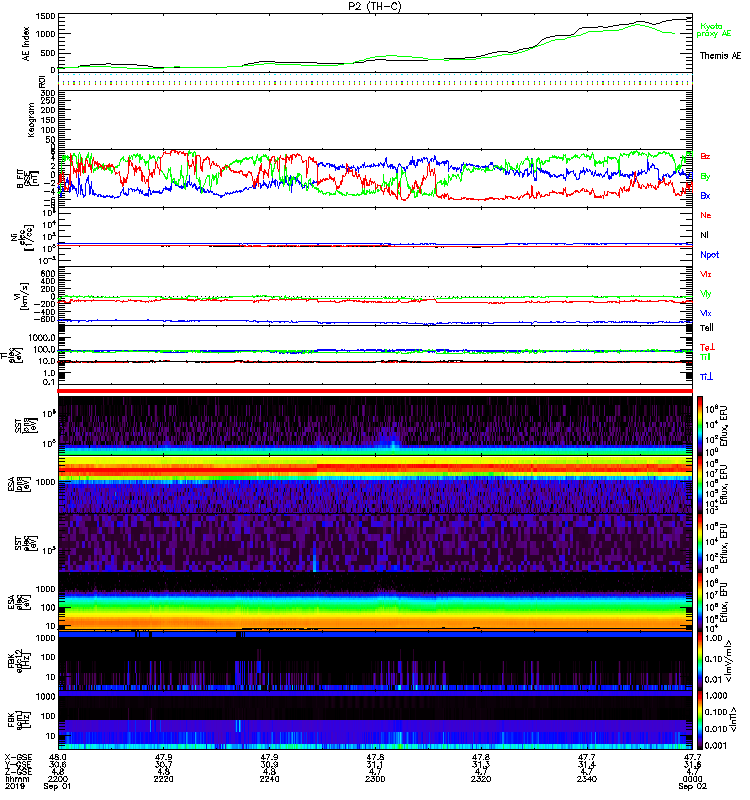This screenshot has height=800, width=750.
Task: Click the 'ESA elec [eV]' spectrogram axis label
Action: [x=19, y=601]
